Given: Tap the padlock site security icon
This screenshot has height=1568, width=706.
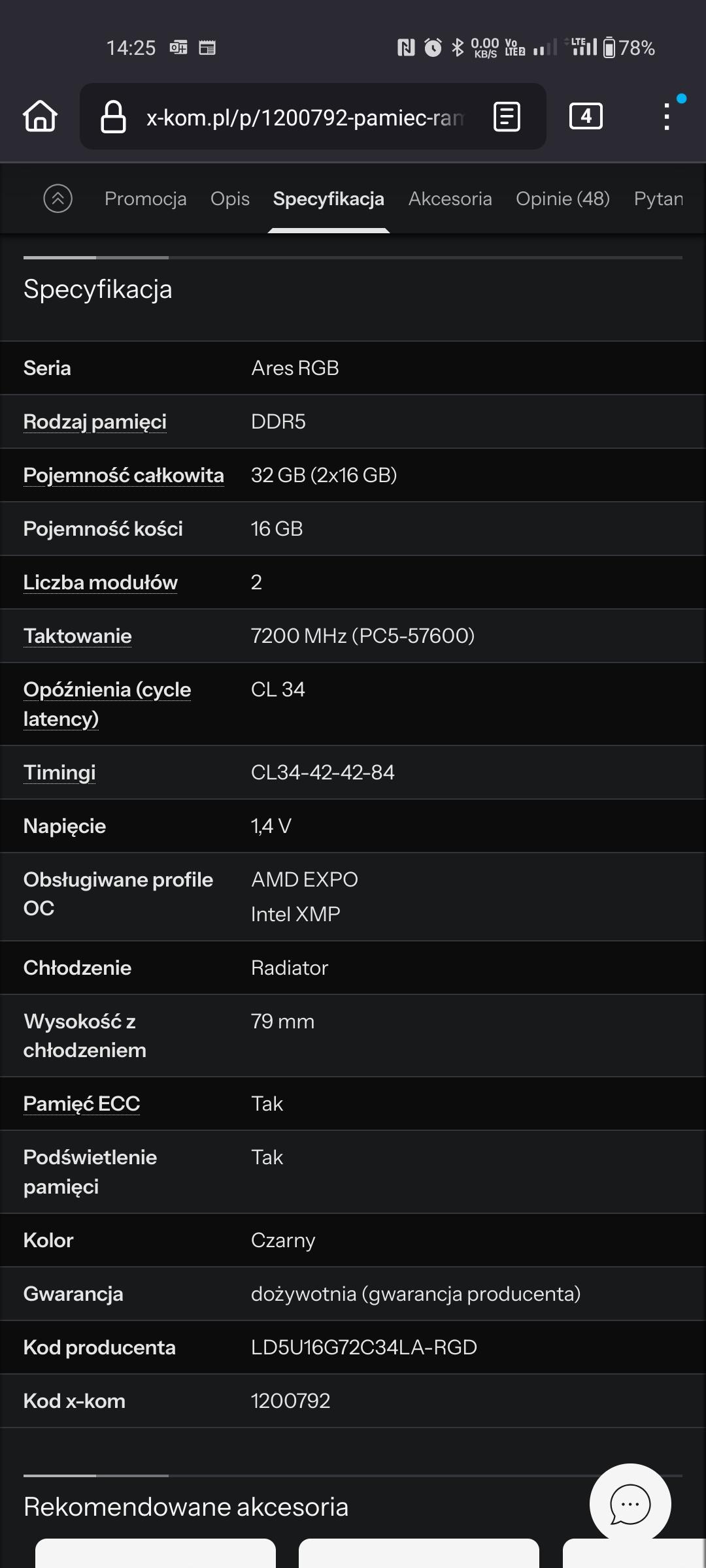Looking at the screenshot, I should tap(113, 117).
